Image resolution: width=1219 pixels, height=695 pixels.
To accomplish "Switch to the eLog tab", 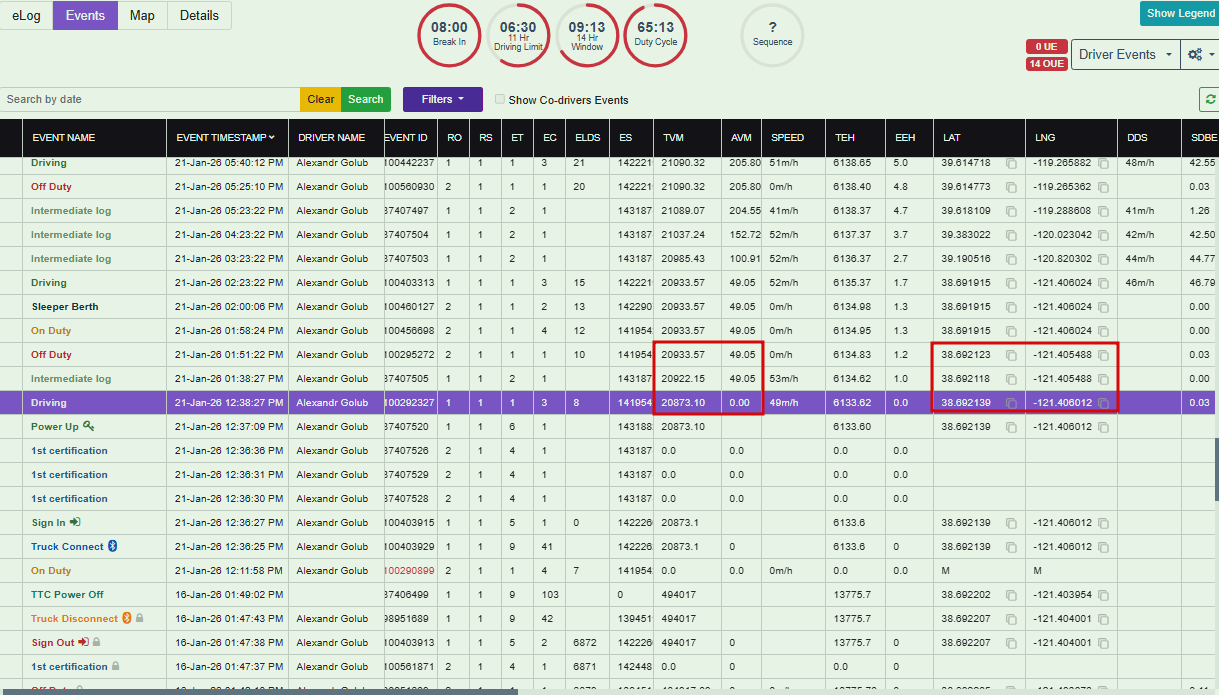I will point(26,15).
